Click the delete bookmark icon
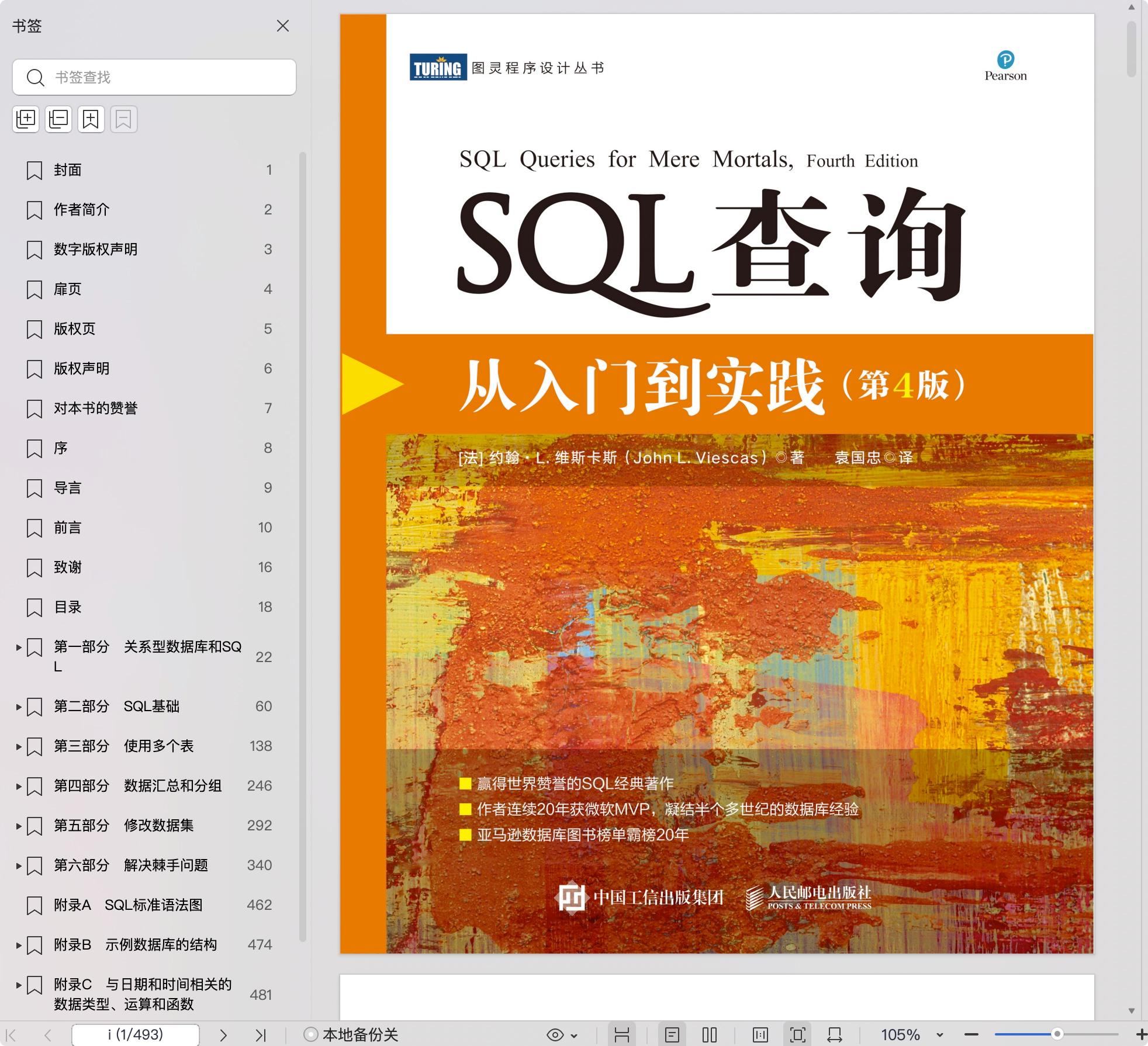This screenshot has height=1046, width=1148. click(x=124, y=119)
